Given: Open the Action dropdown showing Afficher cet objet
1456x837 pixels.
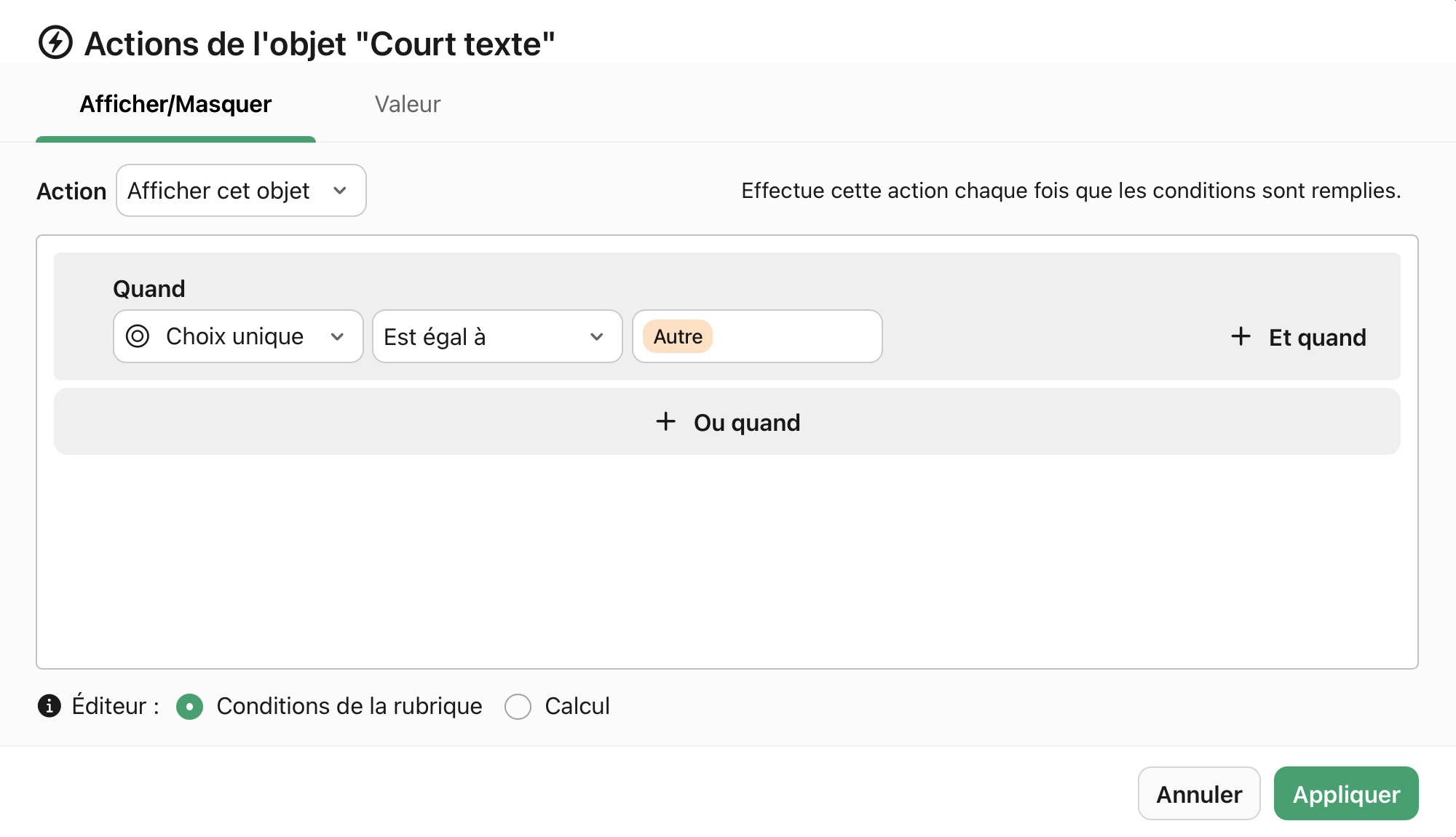Looking at the screenshot, I should click(x=240, y=191).
